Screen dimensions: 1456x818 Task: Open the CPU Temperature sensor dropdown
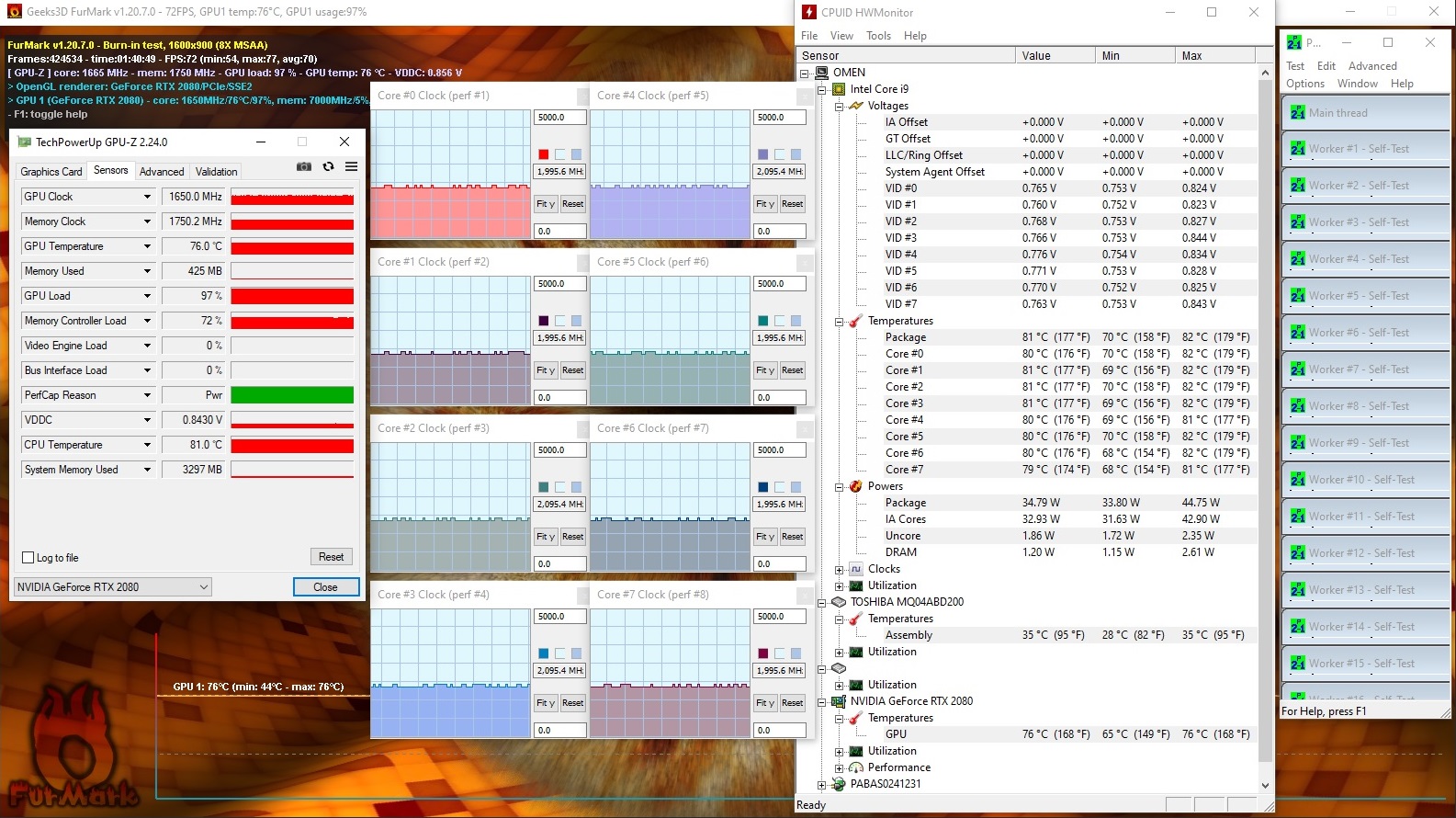click(147, 445)
